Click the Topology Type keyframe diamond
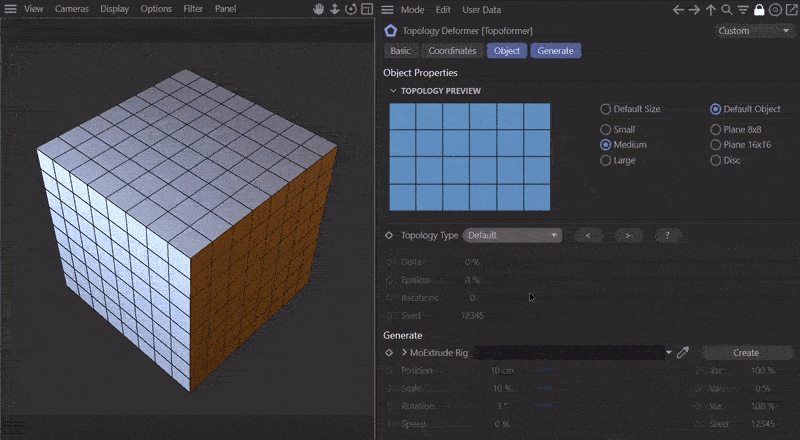800x440 pixels. pyautogui.click(x=389, y=235)
